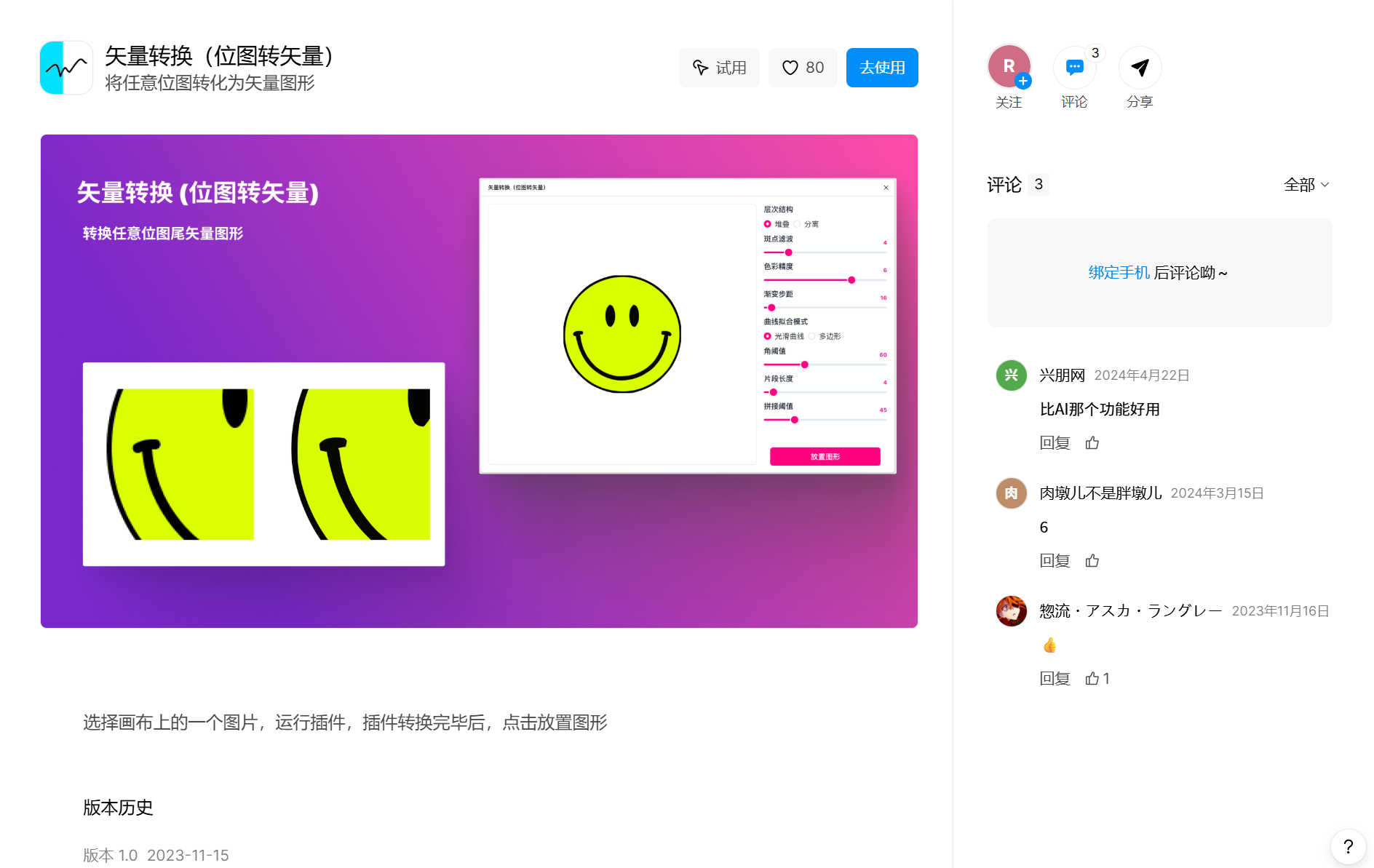Click the plugin logo icon with waveform

(66, 68)
